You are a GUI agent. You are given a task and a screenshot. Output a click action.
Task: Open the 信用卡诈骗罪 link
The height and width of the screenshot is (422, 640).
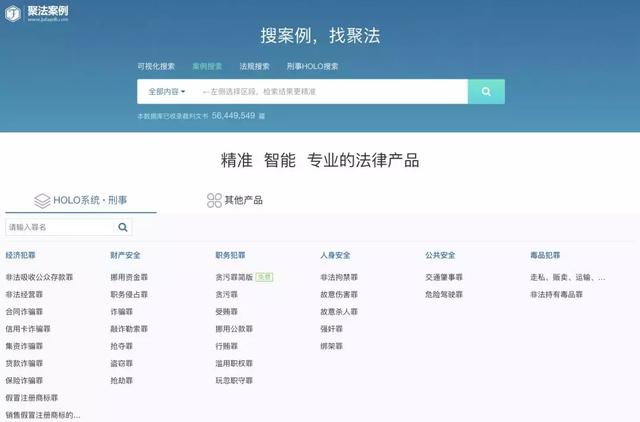[28, 329]
